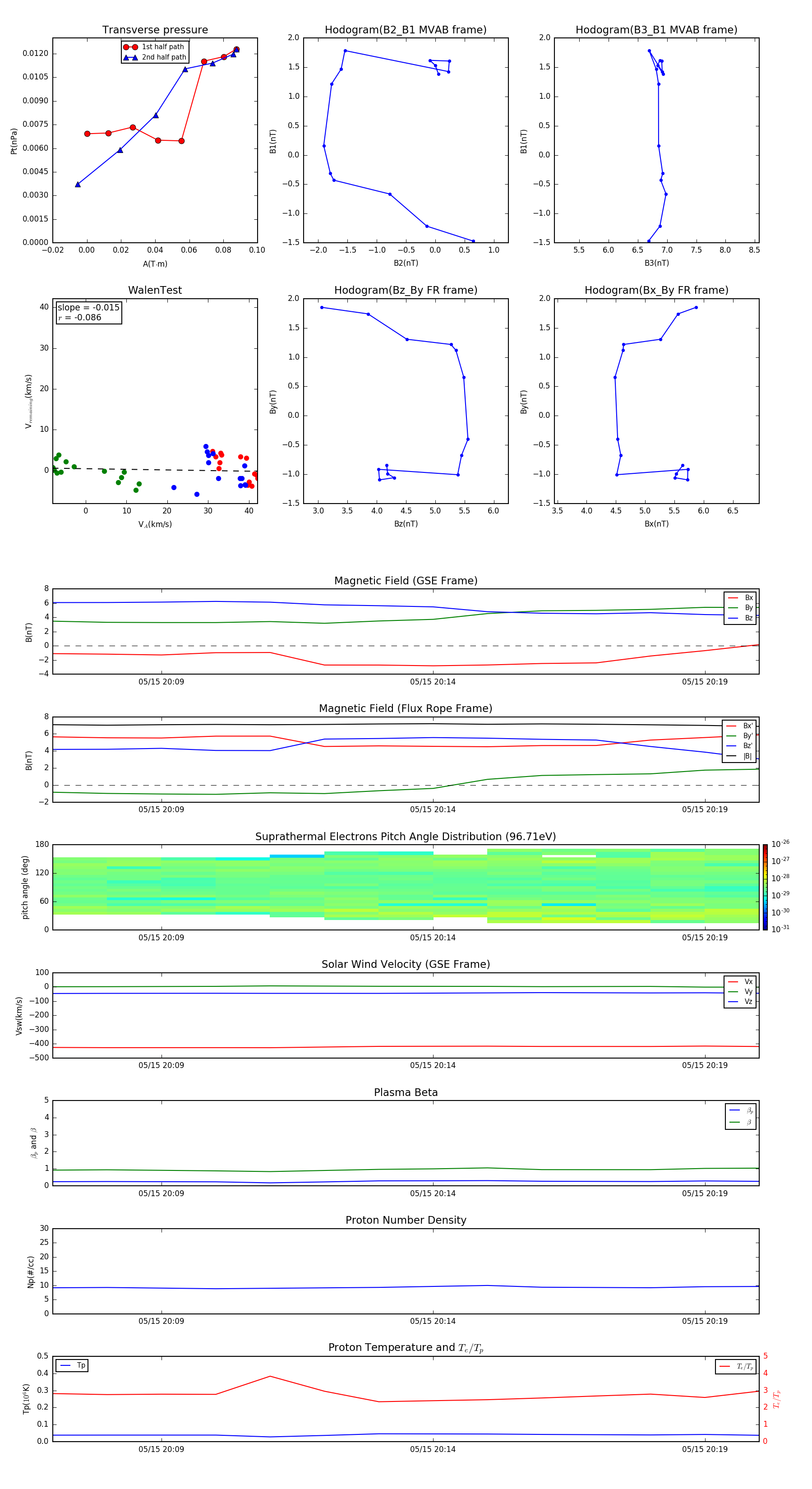Click the '1st half path' legend entry
This screenshot has width=812, height=1489.
(154, 47)
